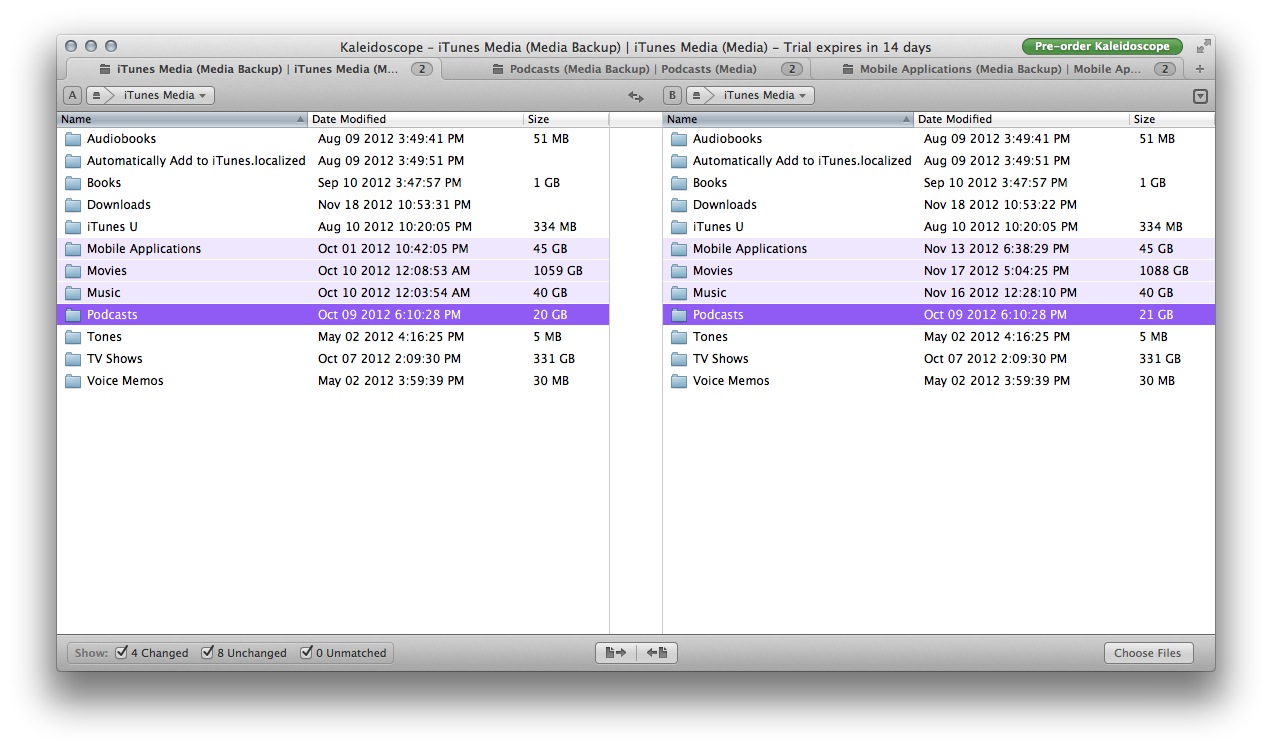
Task: Click Audiobooks folder icon in pane A
Action: [73, 139]
